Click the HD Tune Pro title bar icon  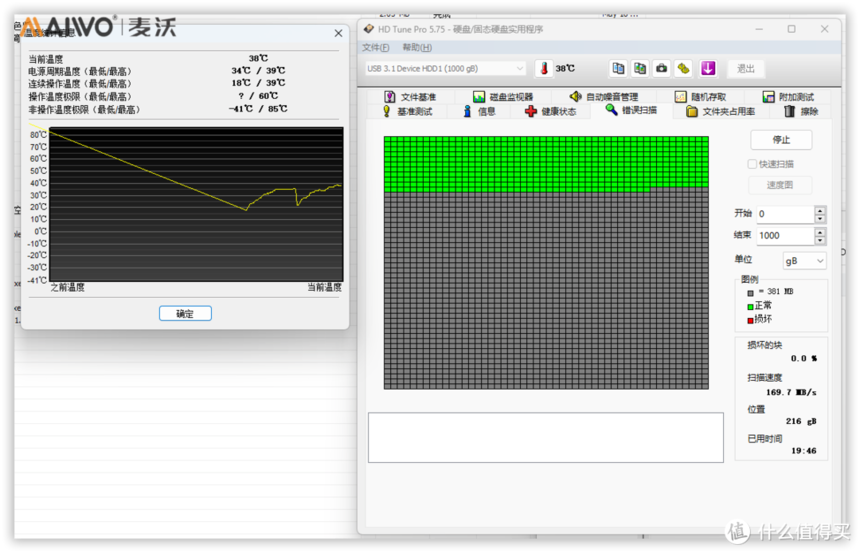point(369,29)
